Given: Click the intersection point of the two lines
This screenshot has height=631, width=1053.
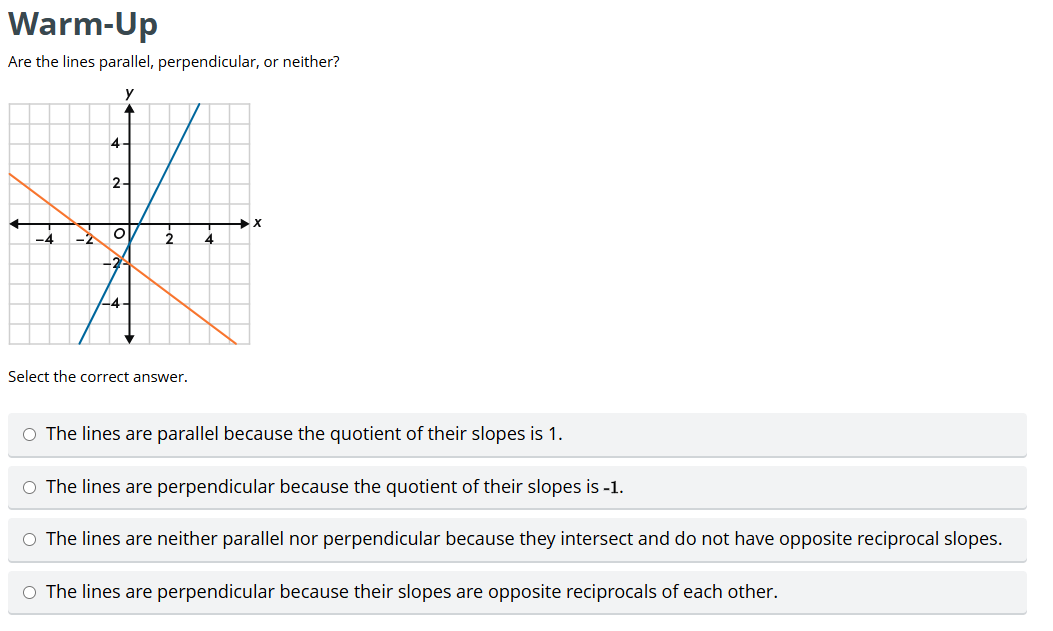Looking at the screenshot, I should [x=122, y=262].
